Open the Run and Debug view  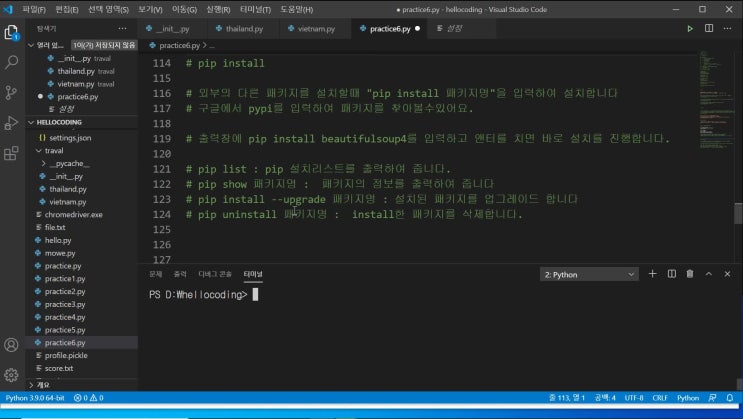click(x=11, y=123)
